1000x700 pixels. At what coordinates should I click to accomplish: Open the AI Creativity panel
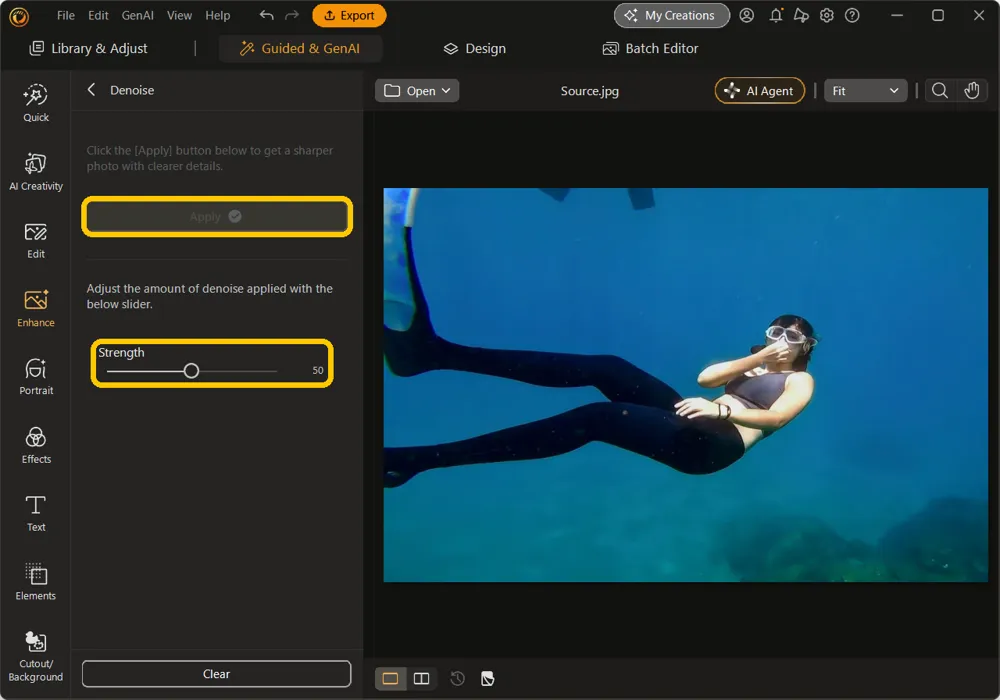[x=36, y=172]
